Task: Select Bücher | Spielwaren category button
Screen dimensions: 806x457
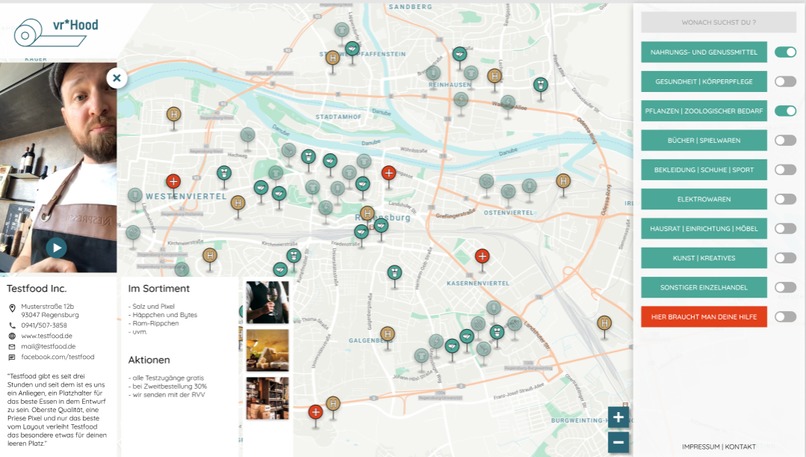Action: [704, 140]
